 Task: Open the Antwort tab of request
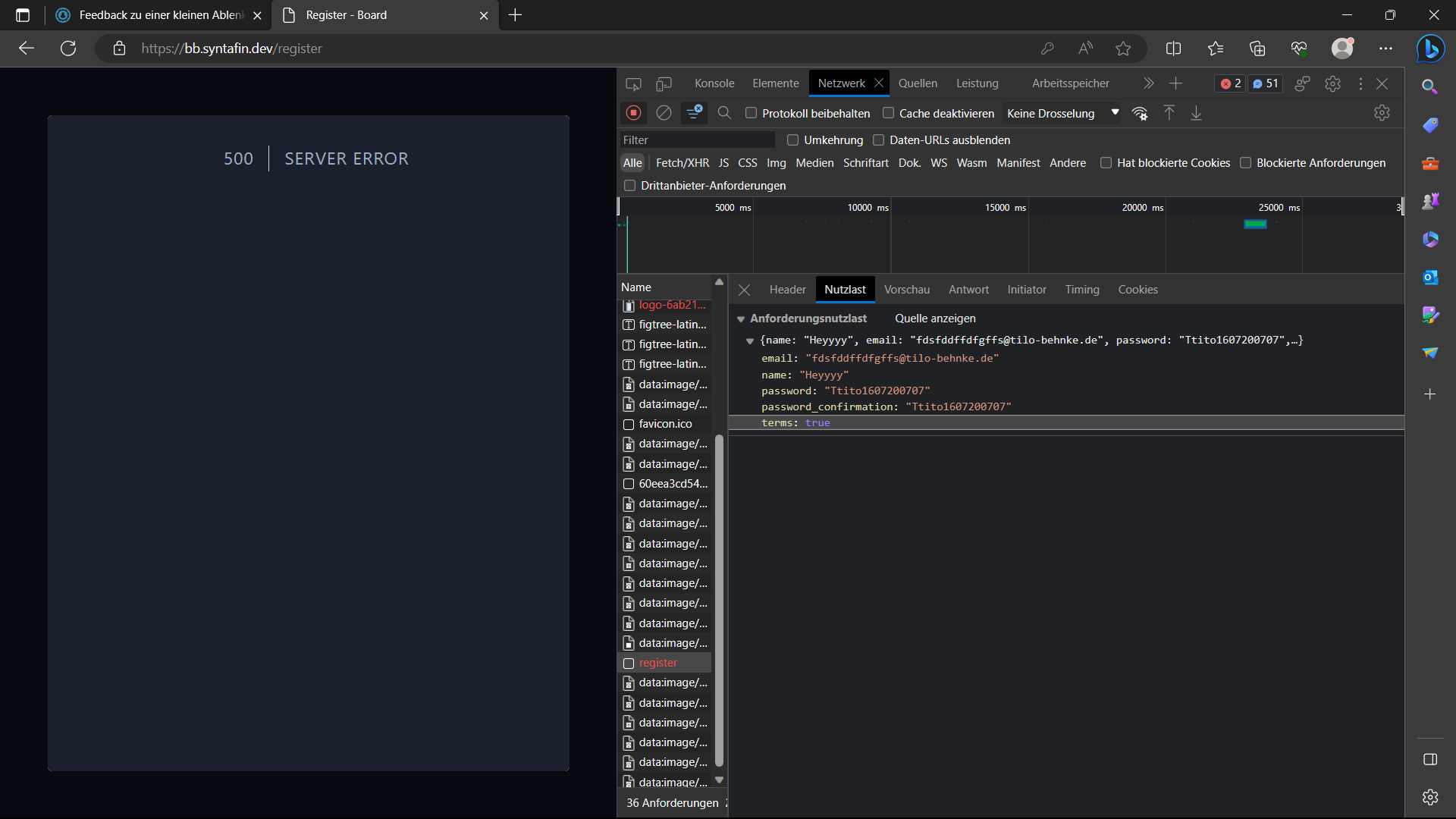968,290
